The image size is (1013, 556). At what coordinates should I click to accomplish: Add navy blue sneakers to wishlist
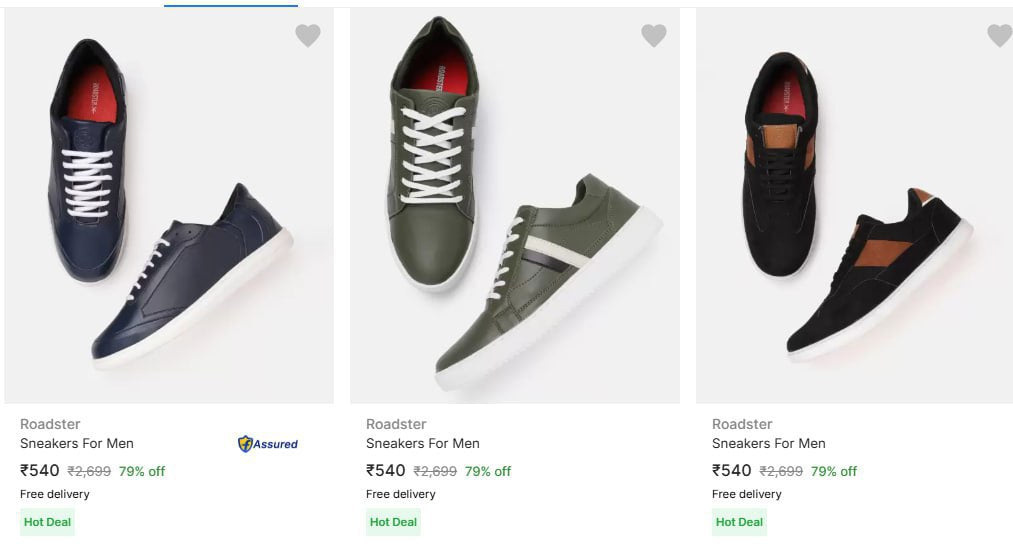(308, 36)
